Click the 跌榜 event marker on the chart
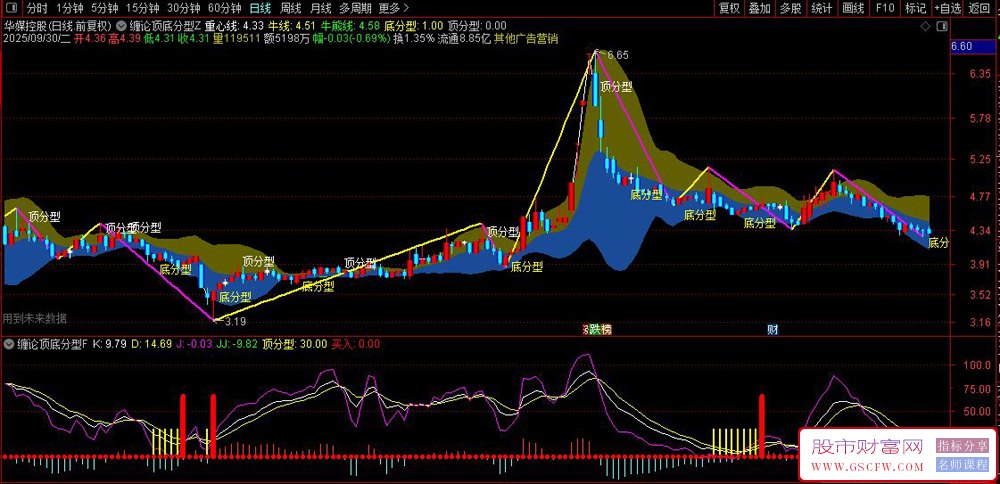The image size is (1000, 484). pos(598,329)
